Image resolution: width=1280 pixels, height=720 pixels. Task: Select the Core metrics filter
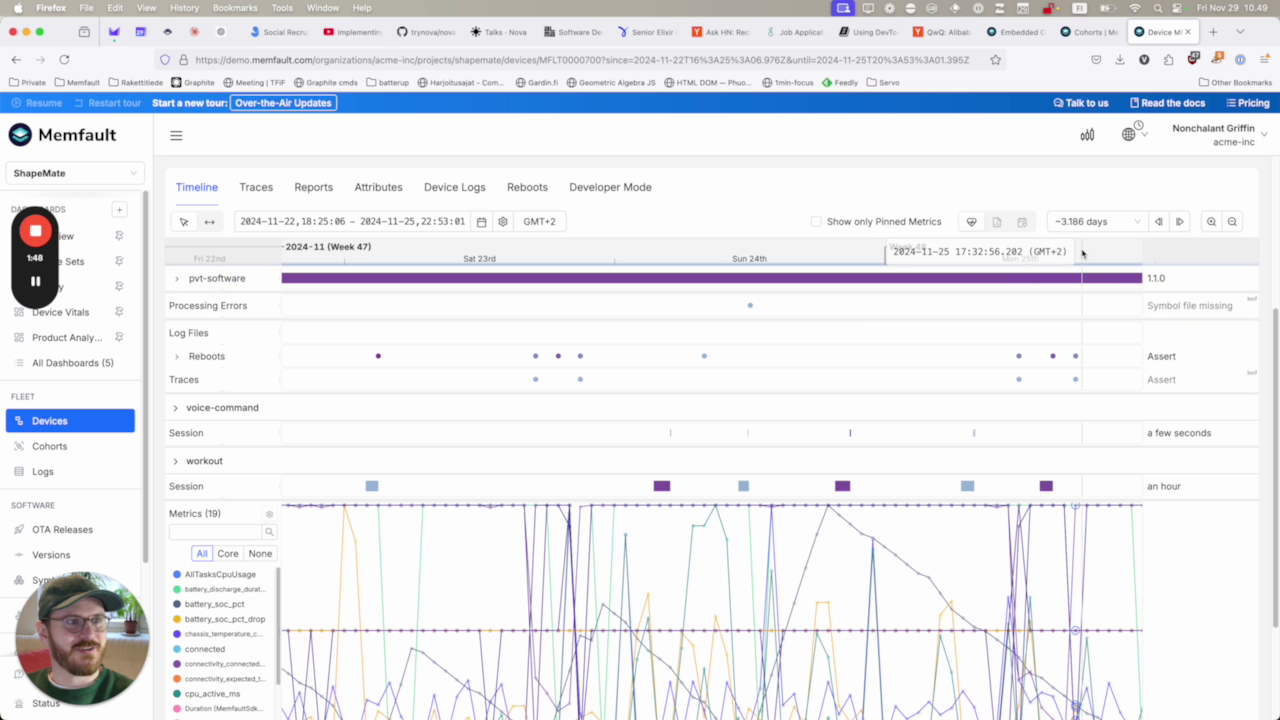tap(228, 554)
